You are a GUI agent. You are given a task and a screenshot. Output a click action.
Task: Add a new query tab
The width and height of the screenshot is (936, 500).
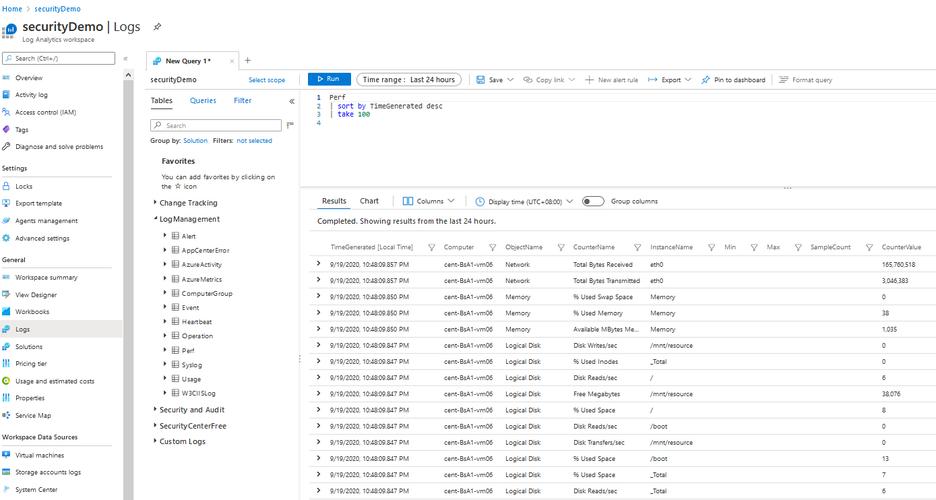[x=248, y=61]
